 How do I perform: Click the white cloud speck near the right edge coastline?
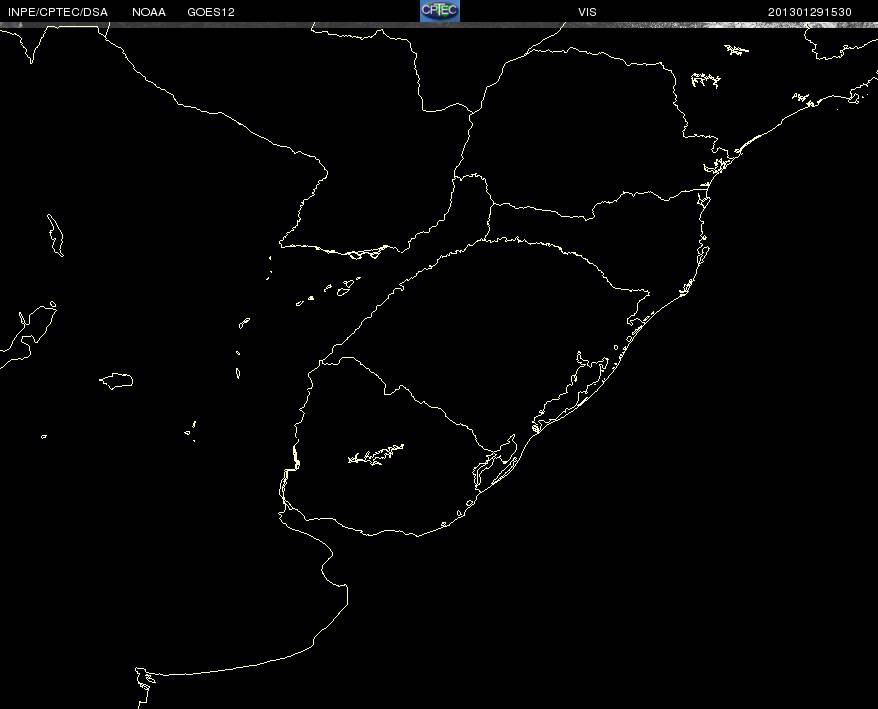click(x=800, y=98)
